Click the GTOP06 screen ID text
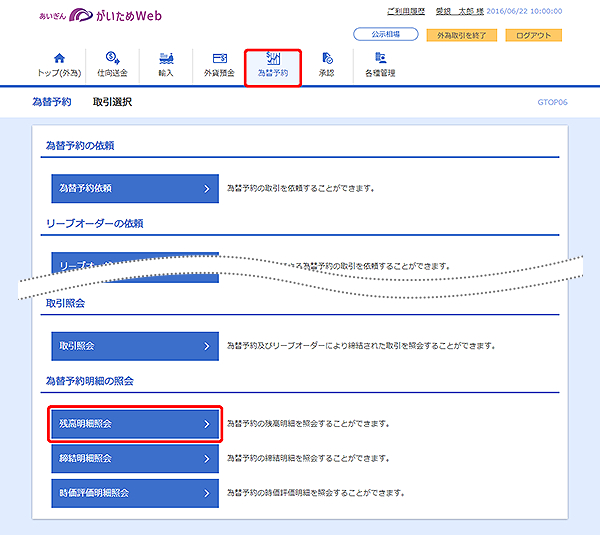600x535 pixels. 552,102
